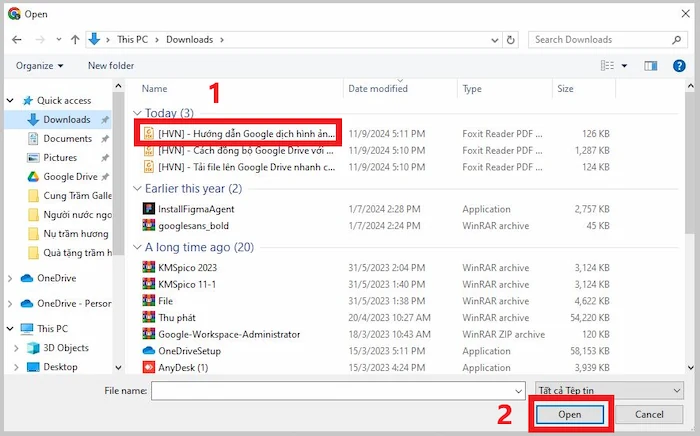Open the Cung Trầm Galle folder
The height and width of the screenshot is (436, 700).
[x=77, y=196]
